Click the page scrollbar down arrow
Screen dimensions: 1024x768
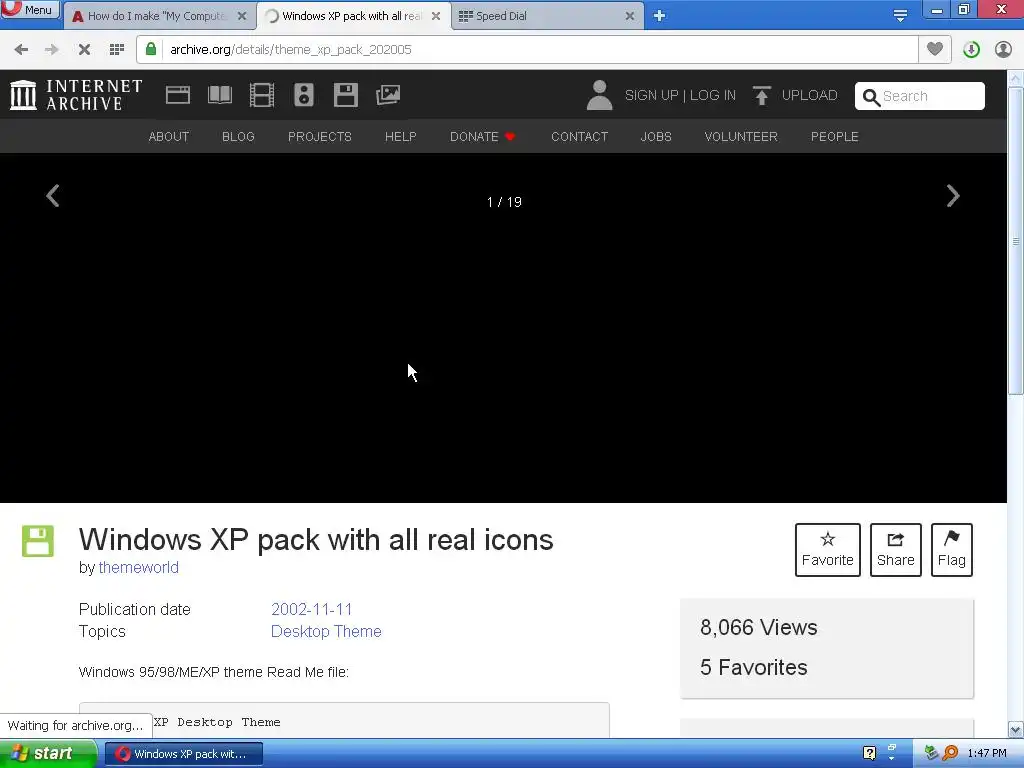[1016, 729]
